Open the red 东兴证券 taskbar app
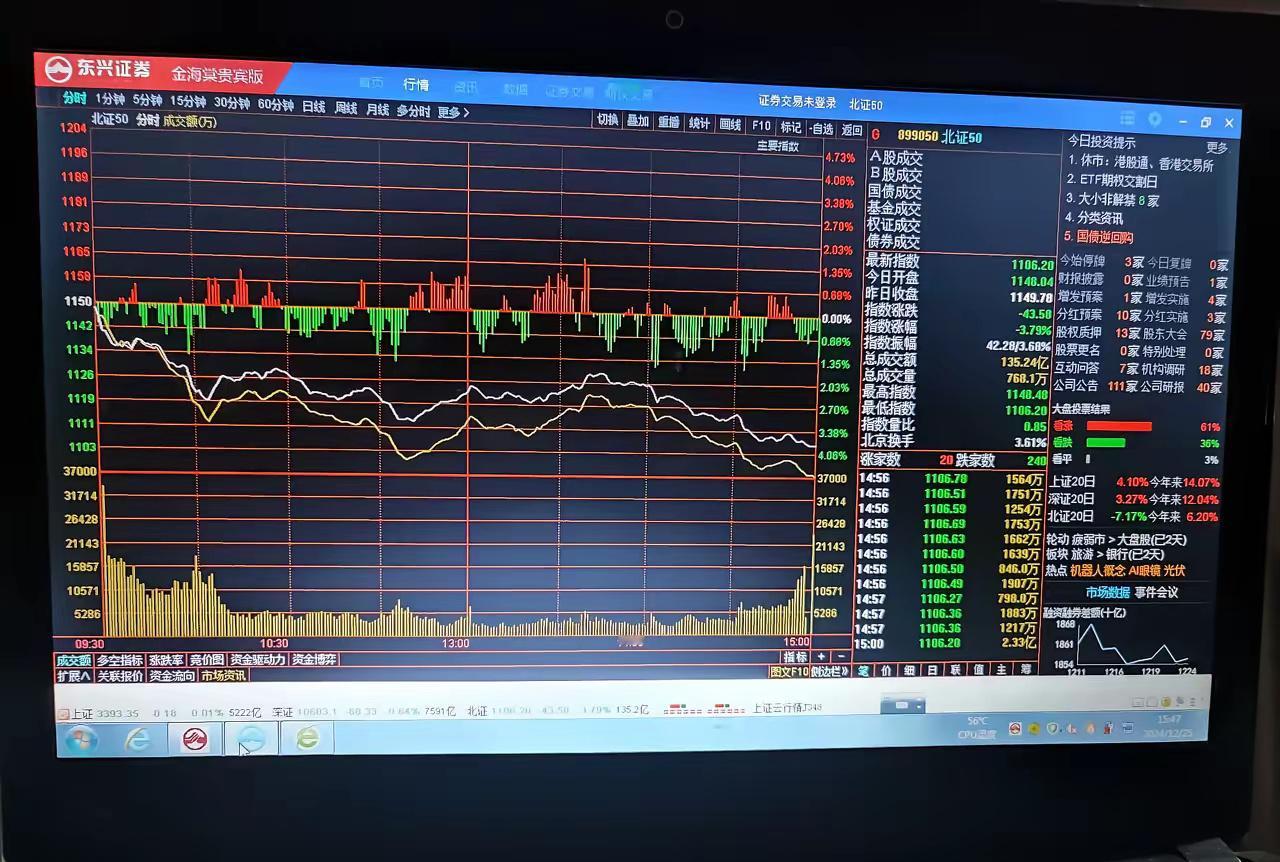Image resolution: width=1280 pixels, height=862 pixels. pyautogui.click(x=195, y=739)
